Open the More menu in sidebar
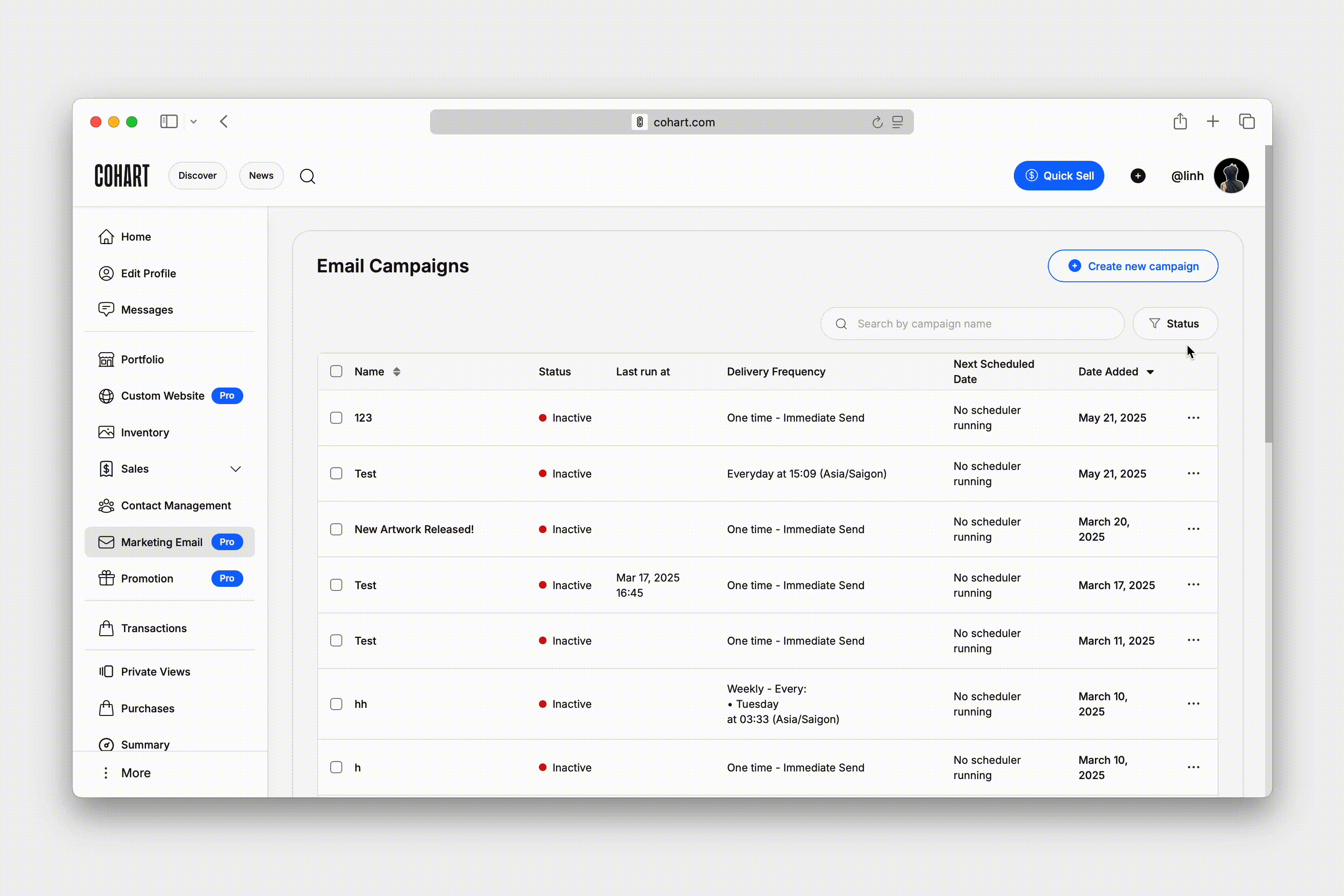This screenshot has width=1344, height=896. pos(125,773)
